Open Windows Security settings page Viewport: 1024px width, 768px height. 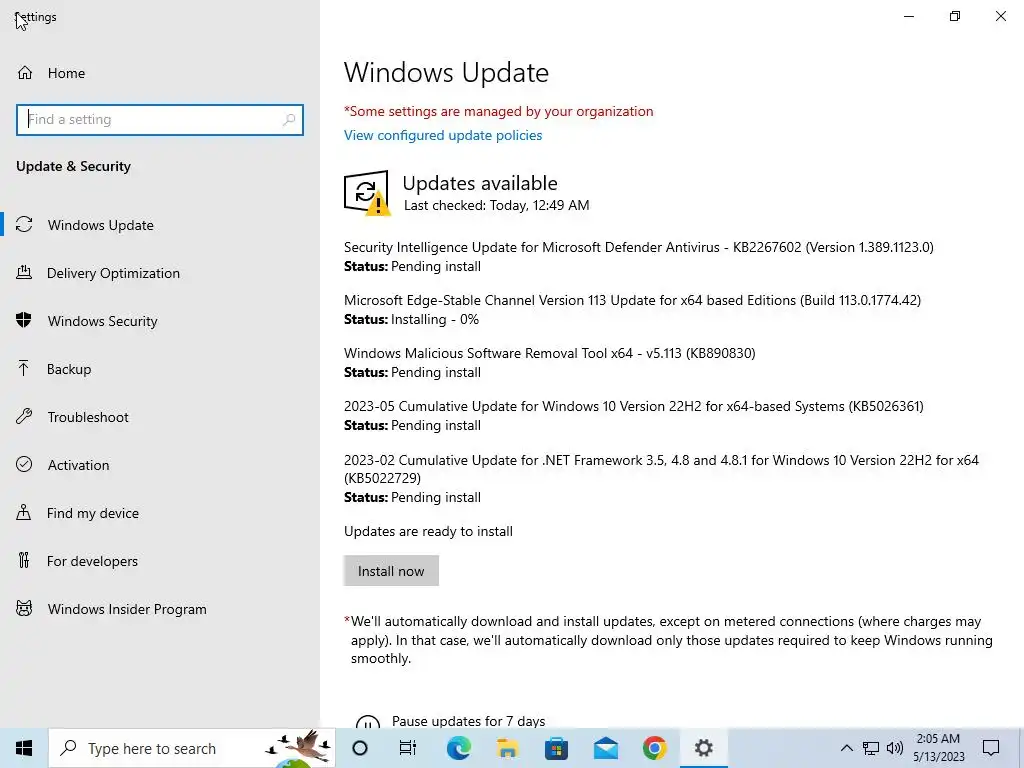pos(160,321)
